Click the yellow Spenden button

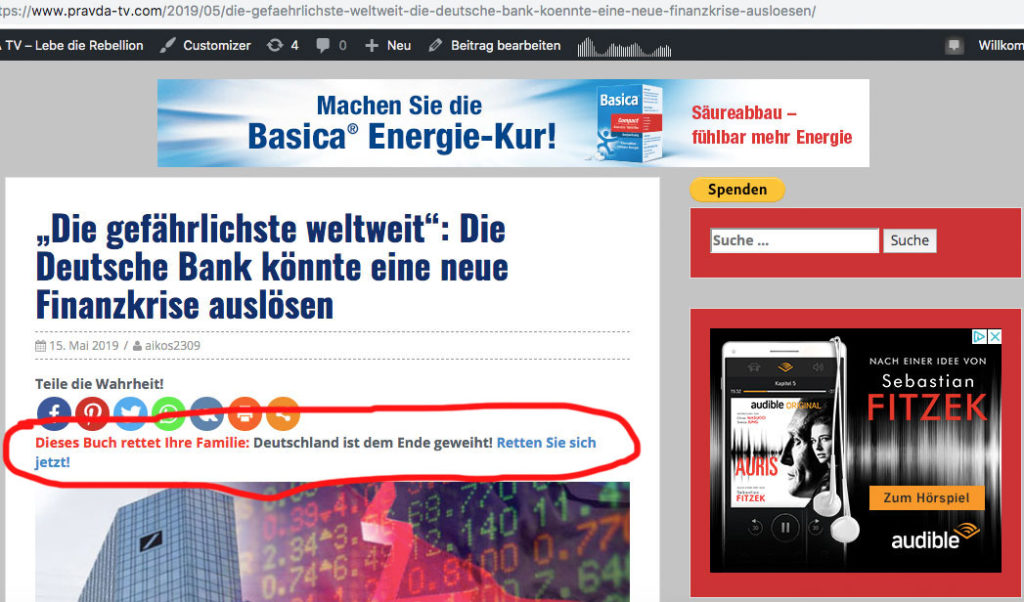pyautogui.click(x=737, y=189)
